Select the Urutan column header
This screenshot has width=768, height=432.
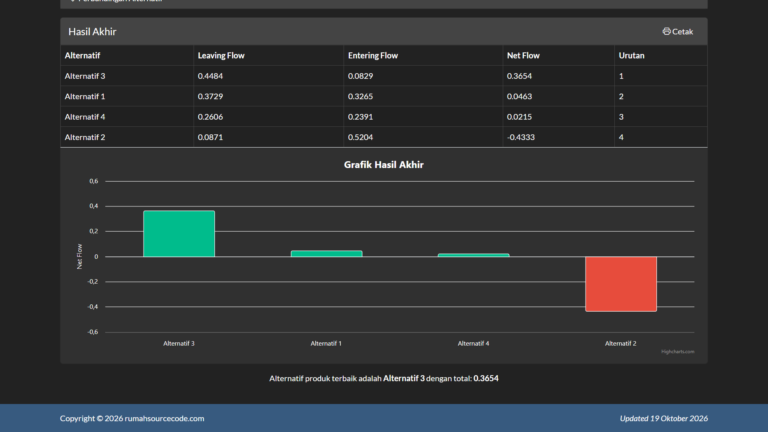(631, 55)
